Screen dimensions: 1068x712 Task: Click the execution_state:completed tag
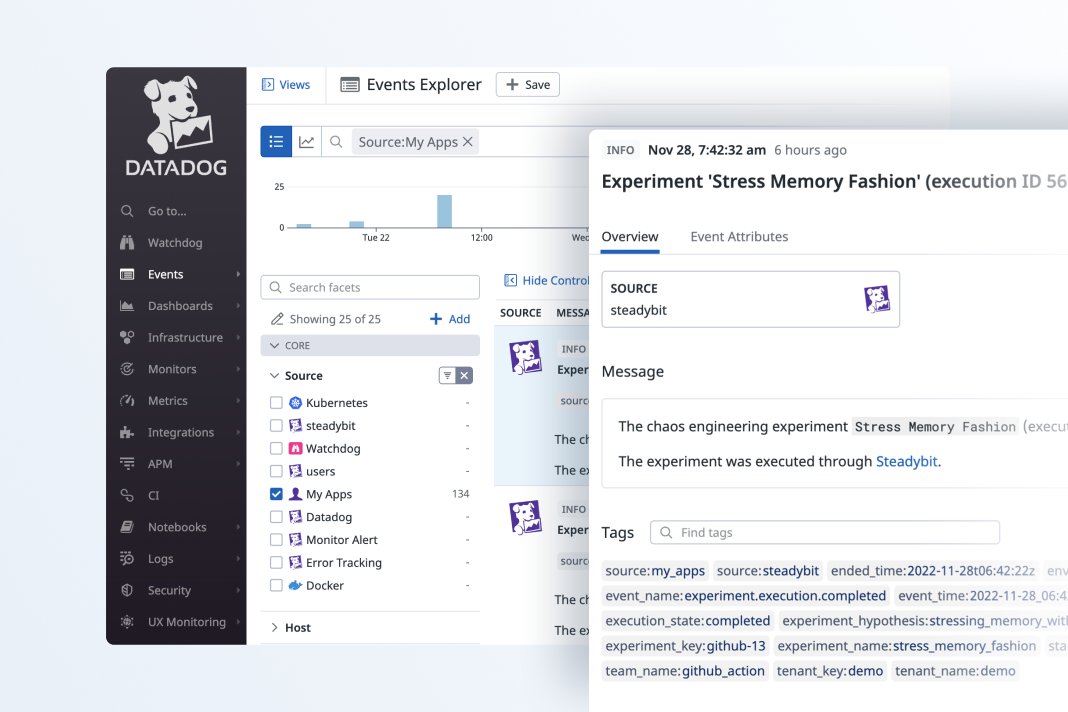pos(688,621)
